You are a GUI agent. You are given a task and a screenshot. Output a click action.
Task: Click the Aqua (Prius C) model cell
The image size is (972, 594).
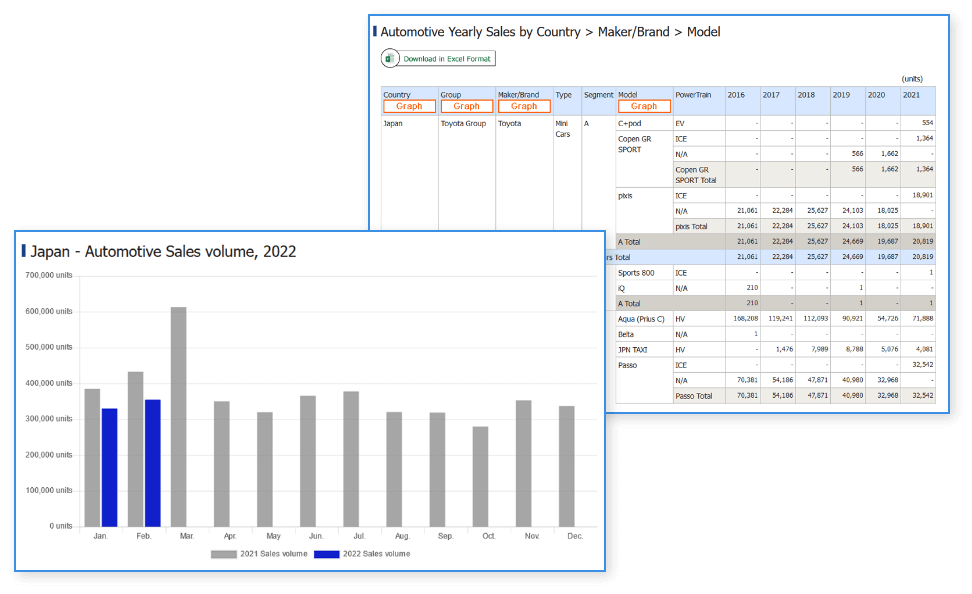click(642, 319)
